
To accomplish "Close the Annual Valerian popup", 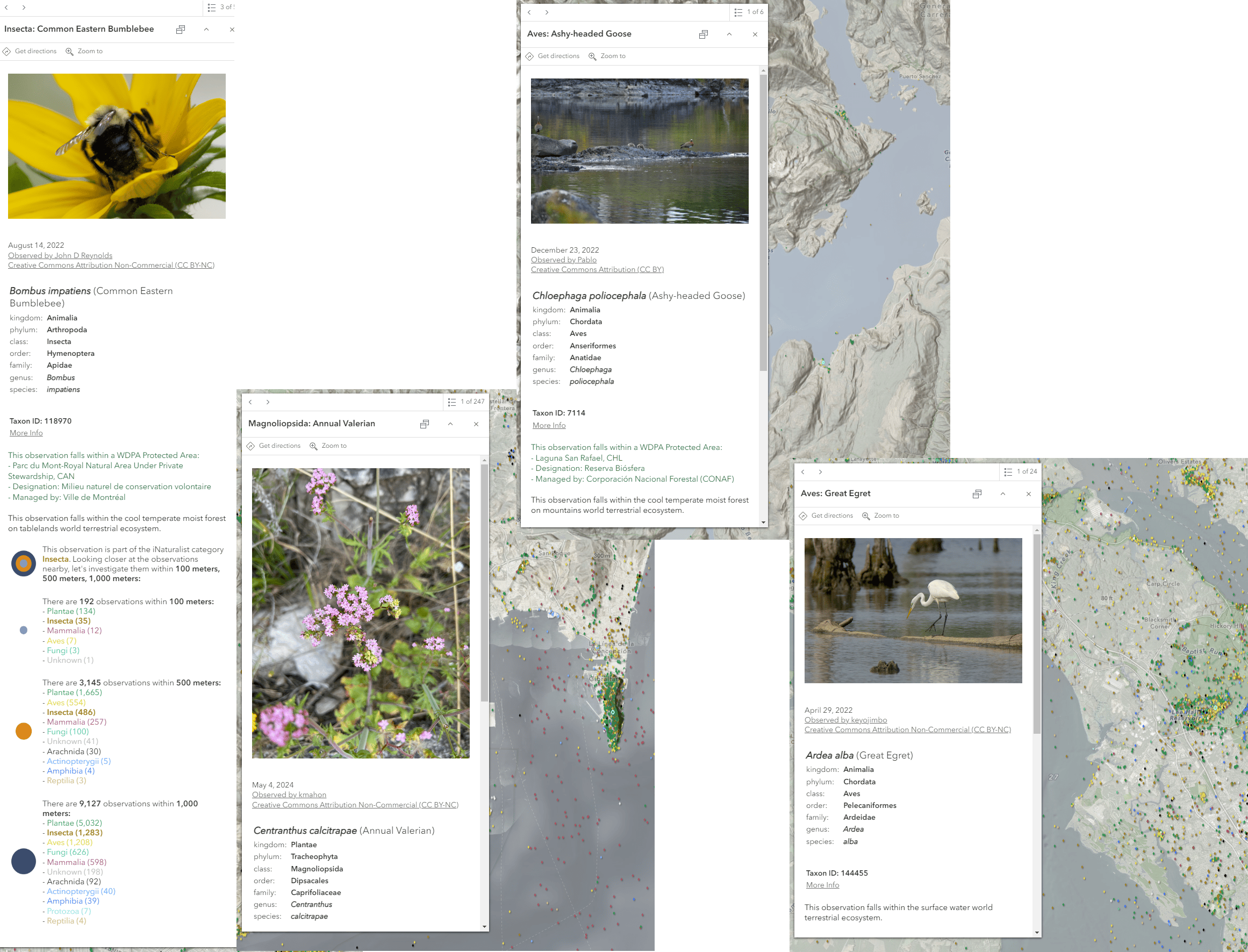I will point(476,425).
